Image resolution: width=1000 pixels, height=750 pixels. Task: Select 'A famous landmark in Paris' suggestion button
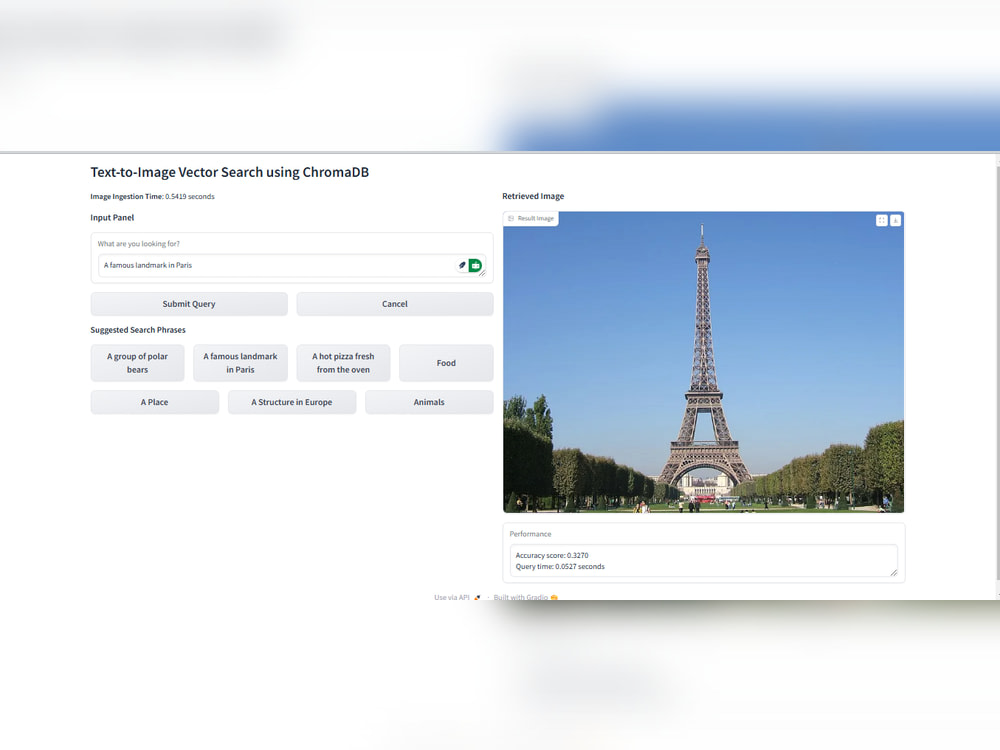(240, 363)
